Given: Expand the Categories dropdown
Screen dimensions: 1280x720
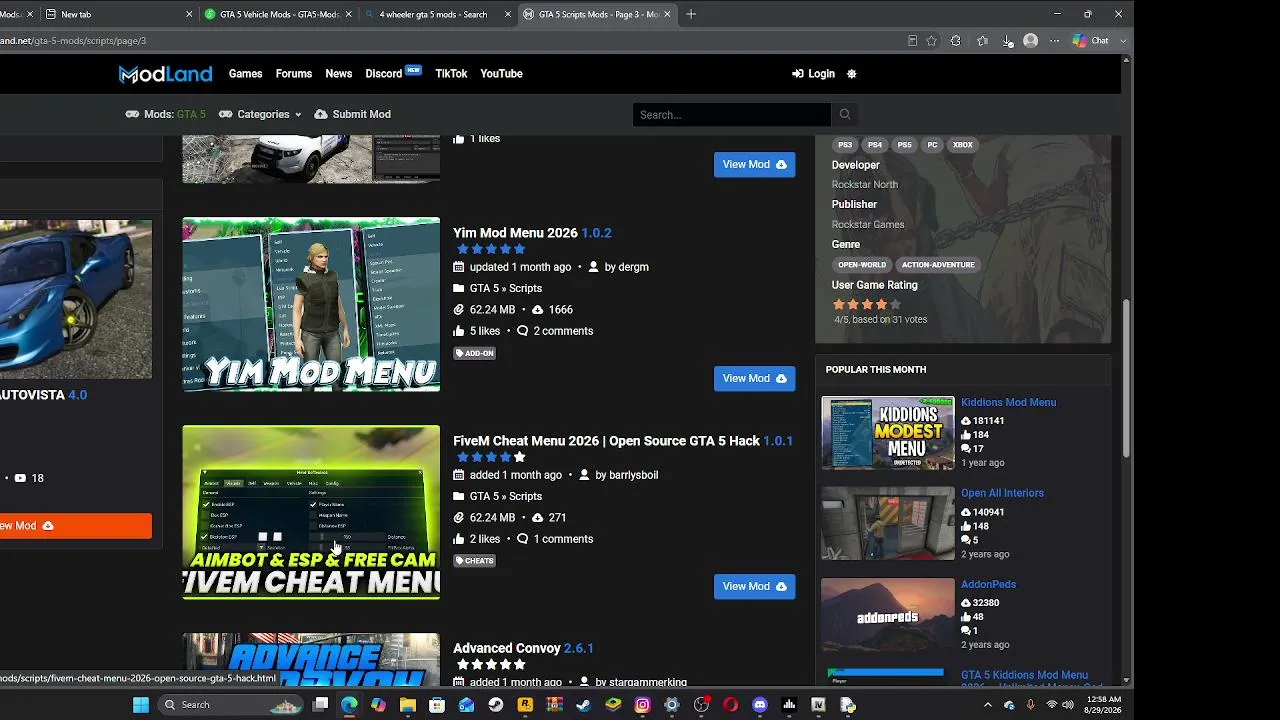Looking at the screenshot, I should pyautogui.click(x=260, y=115).
